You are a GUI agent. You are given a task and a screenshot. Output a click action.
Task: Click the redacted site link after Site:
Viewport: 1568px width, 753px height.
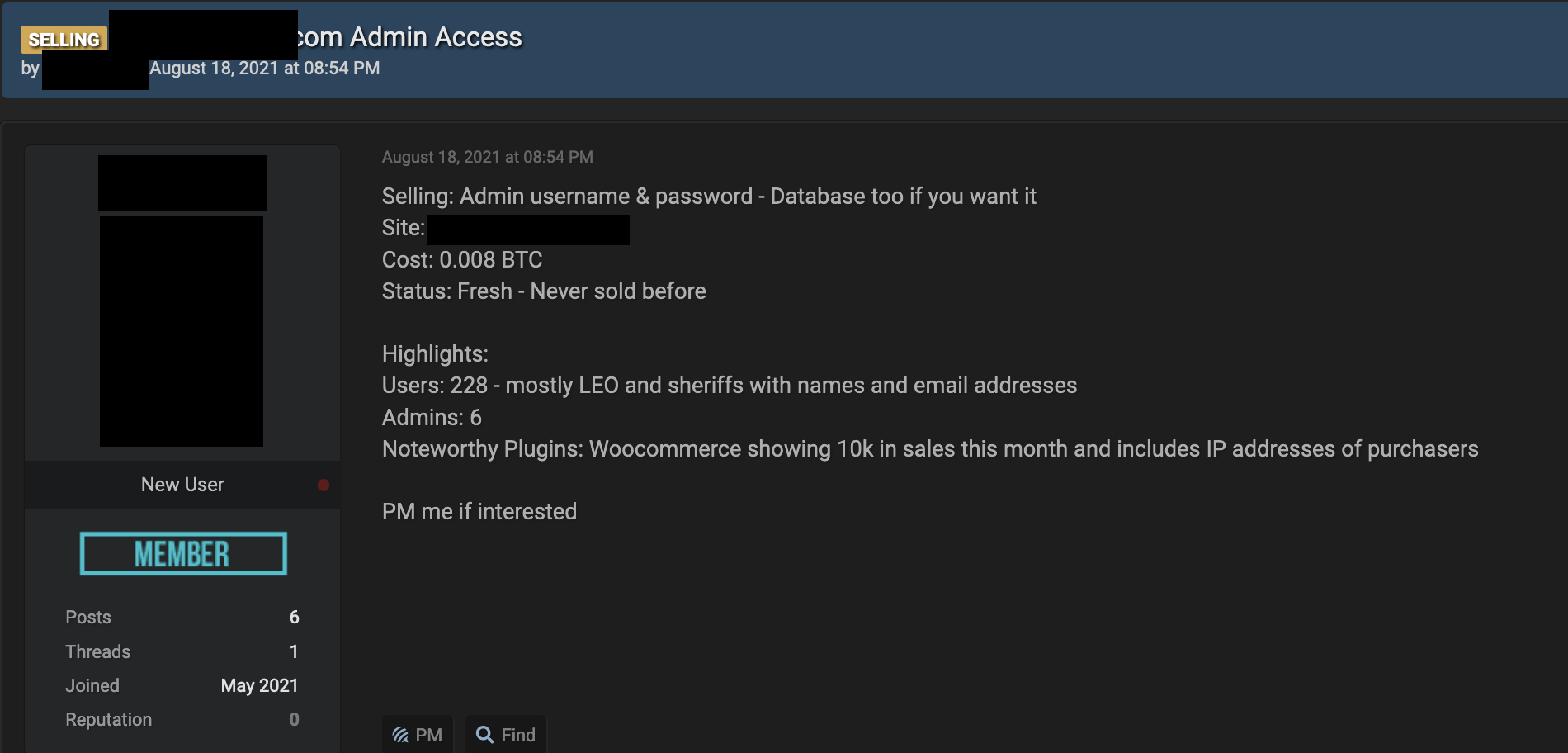527,230
